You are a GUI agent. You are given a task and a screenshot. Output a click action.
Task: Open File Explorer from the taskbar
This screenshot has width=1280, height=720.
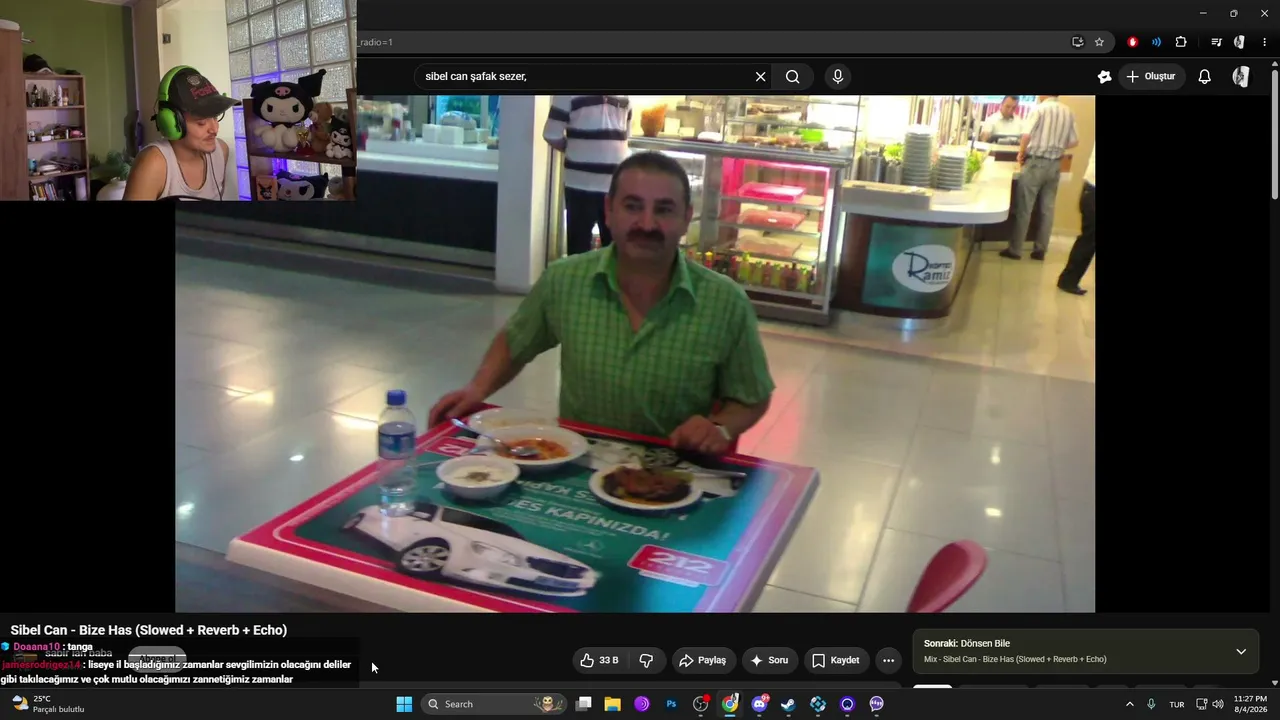tap(613, 704)
